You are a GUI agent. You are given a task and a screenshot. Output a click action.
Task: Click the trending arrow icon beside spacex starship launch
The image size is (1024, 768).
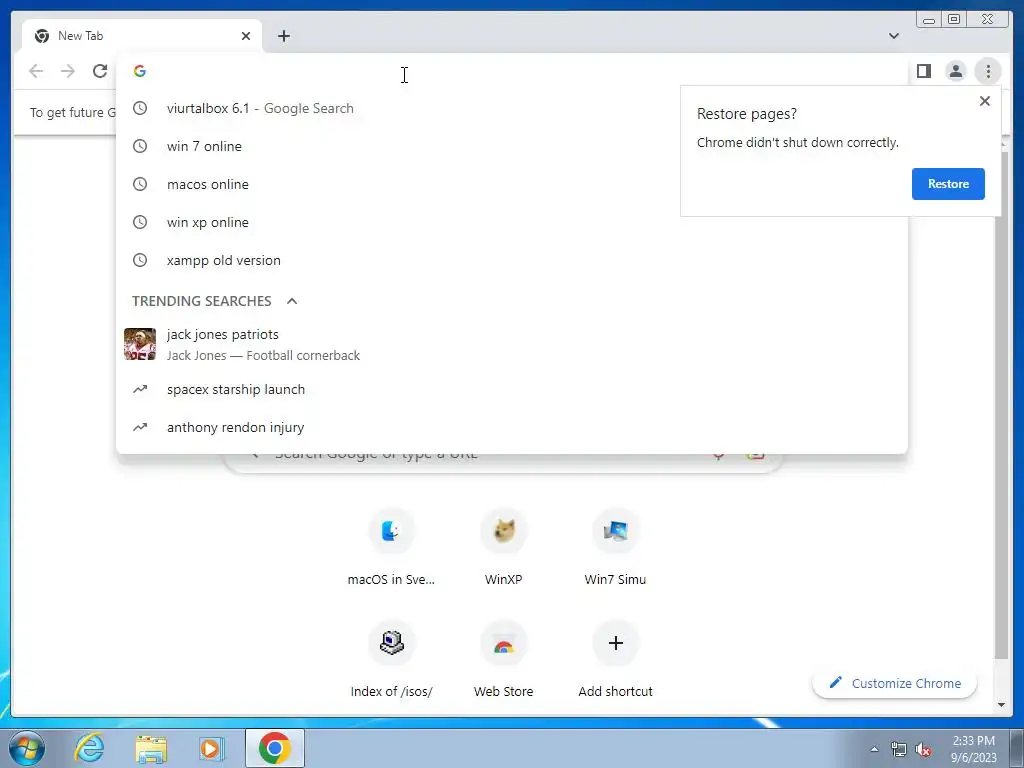(x=140, y=389)
